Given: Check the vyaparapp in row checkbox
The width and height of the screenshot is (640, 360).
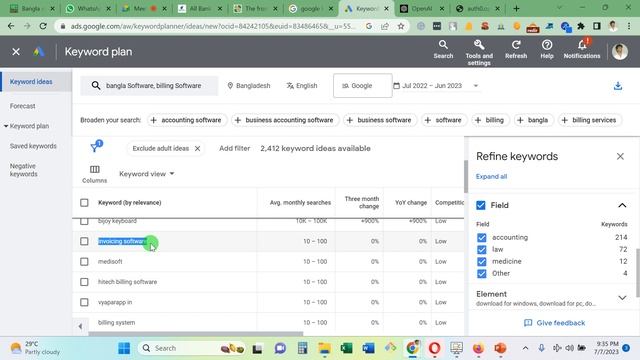Looking at the screenshot, I should 84,302.
